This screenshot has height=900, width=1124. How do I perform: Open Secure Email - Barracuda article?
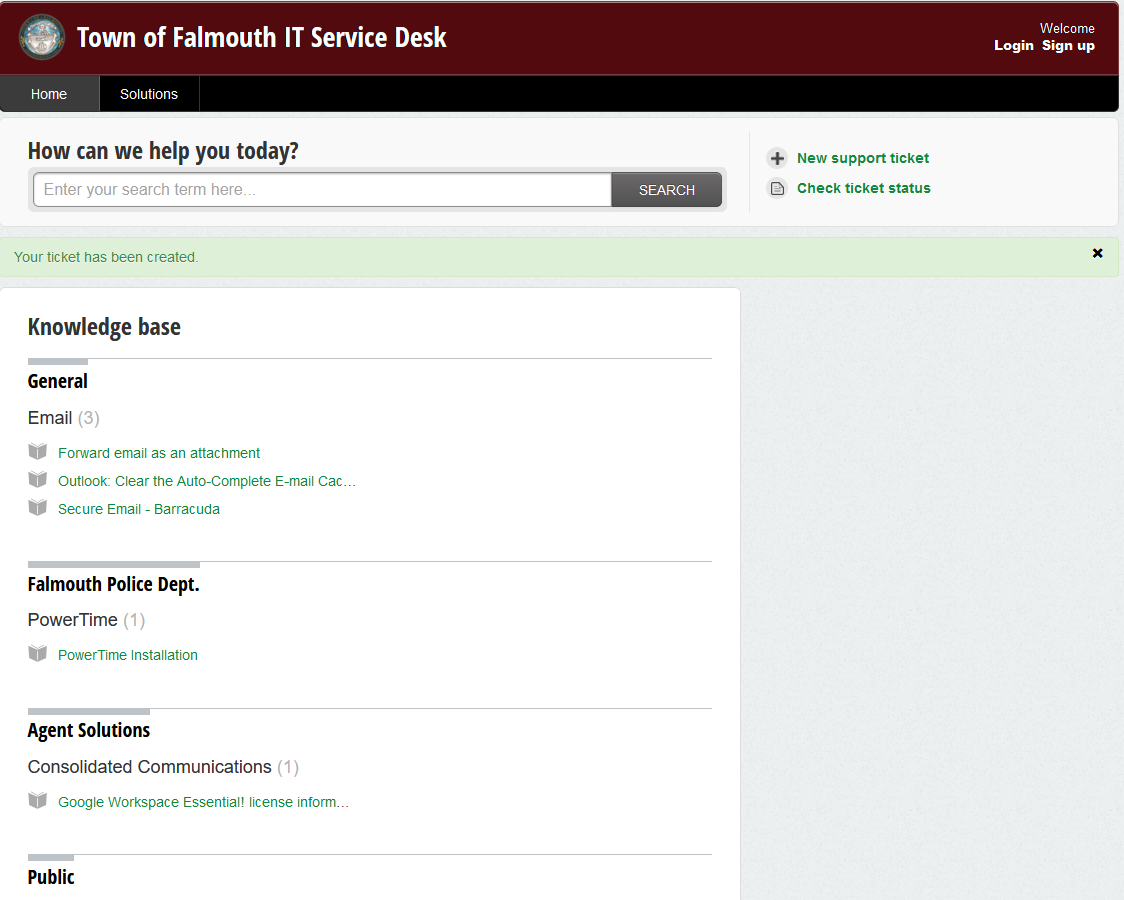coord(139,509)
